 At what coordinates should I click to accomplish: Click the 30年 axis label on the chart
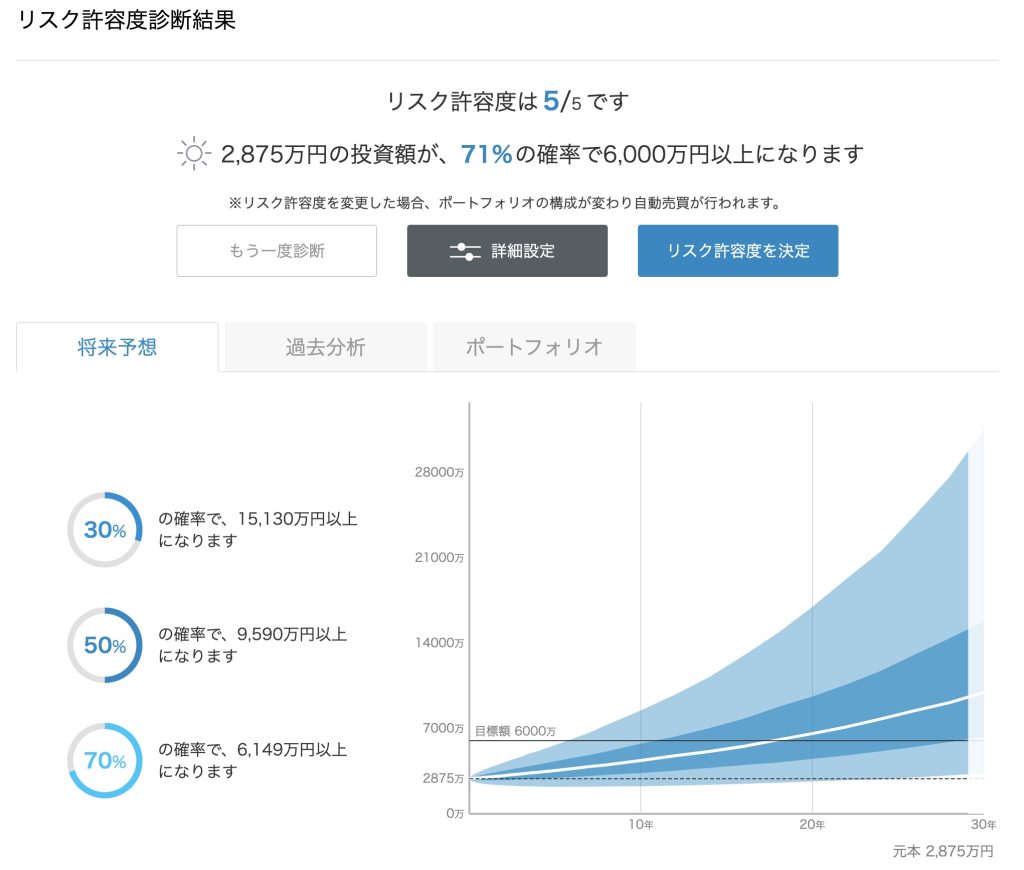[983, 825]
